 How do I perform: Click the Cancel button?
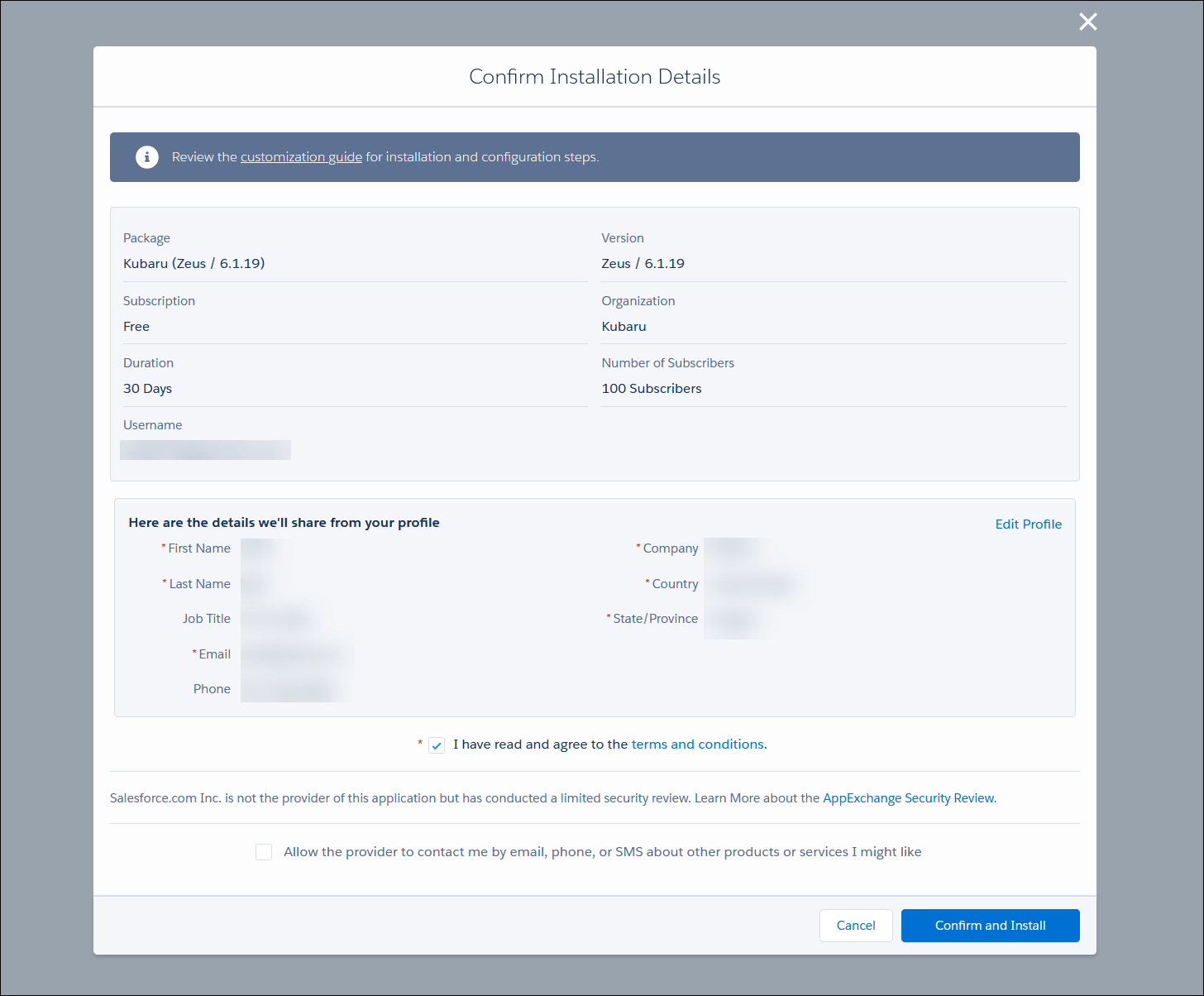point(856,926)
